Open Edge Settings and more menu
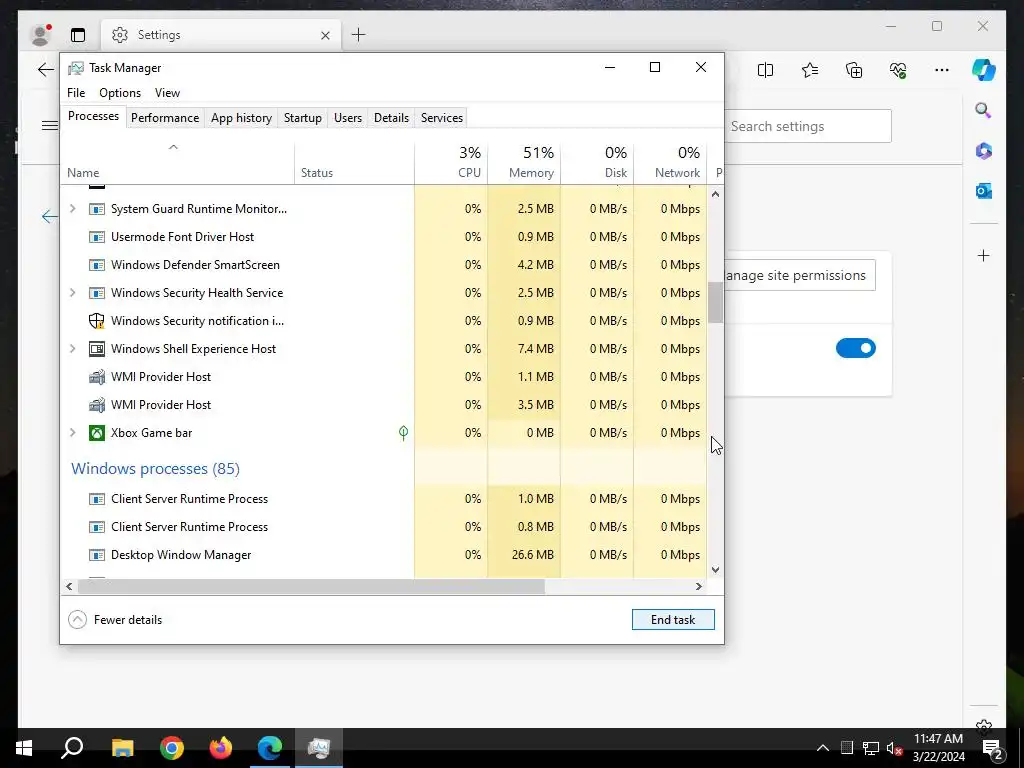Screen dimensions: 1024x768 [x=942, y=70]
